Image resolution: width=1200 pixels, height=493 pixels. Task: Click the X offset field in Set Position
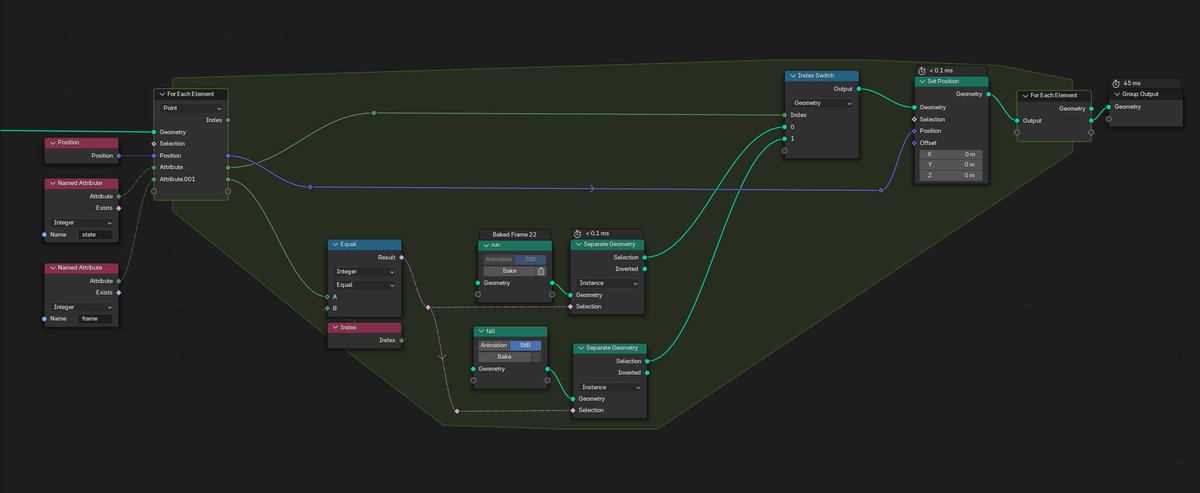950,154
